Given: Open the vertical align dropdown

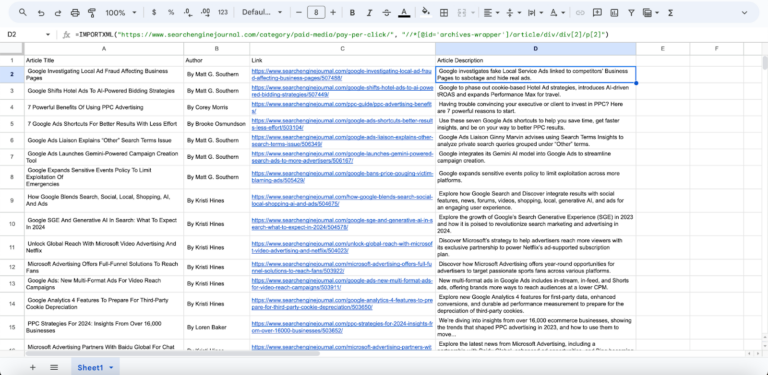Looking at the screenshot, I should point(513,13).
